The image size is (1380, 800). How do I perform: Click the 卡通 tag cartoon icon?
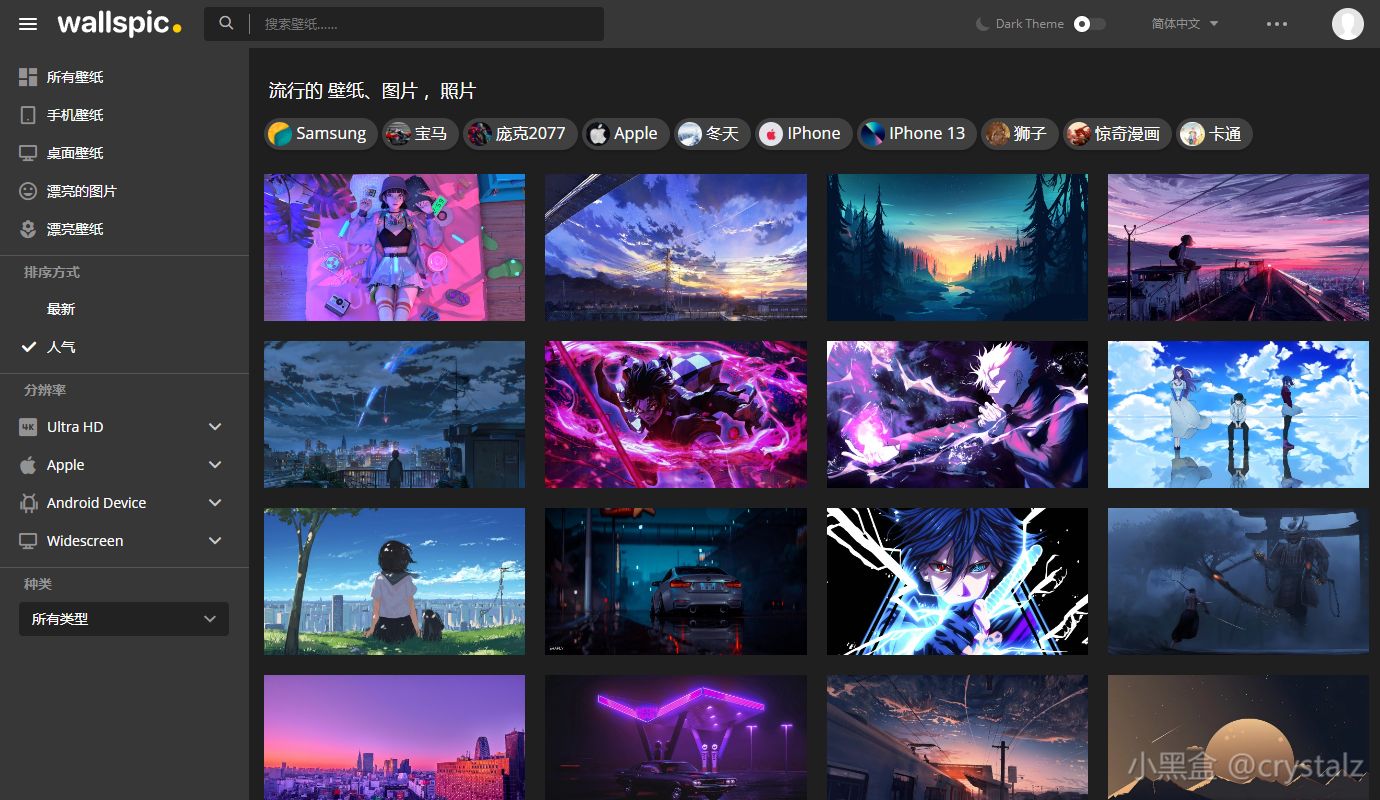click(1192, 134)
